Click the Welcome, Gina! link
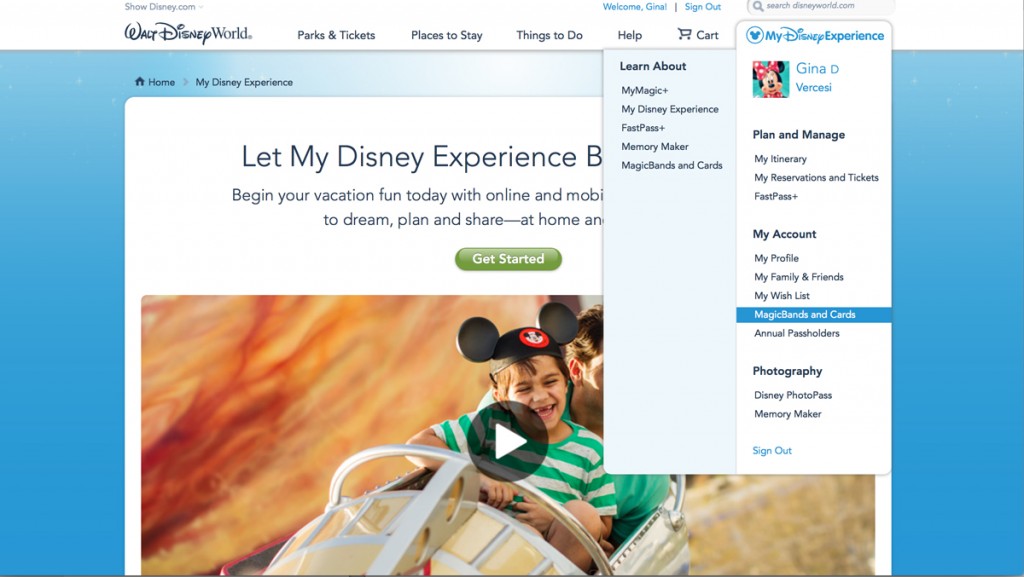This screenshot has width=1024, height=577. 635,7
